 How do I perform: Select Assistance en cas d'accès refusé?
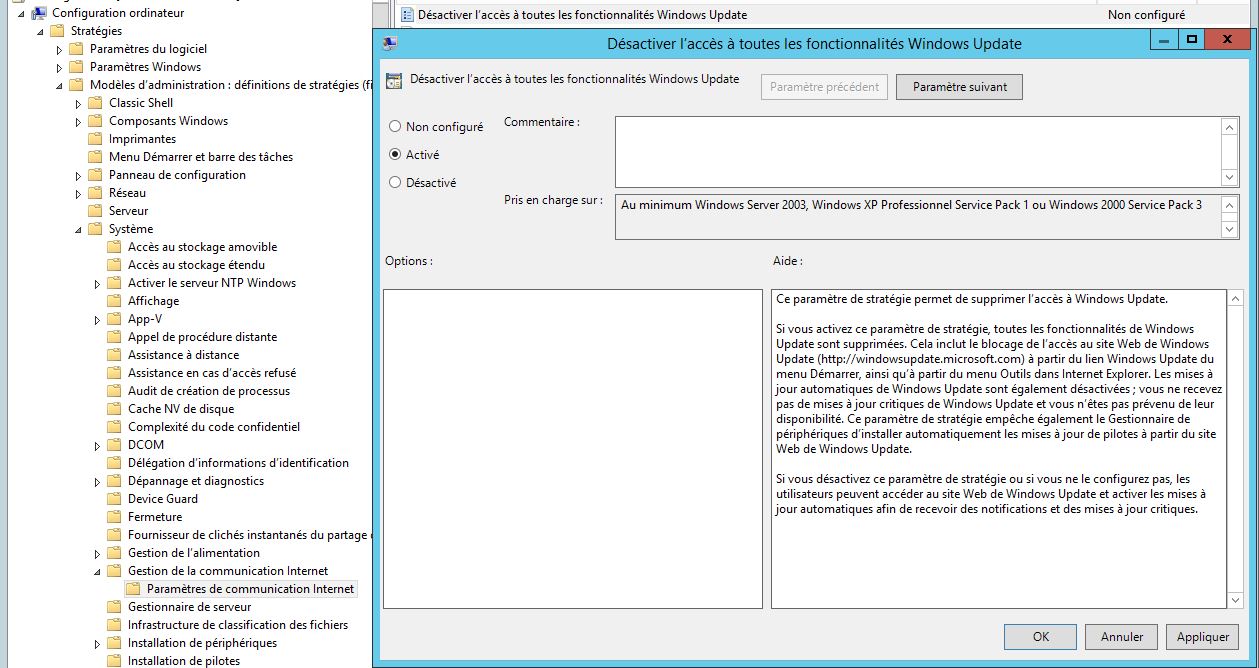click(x=212, y=373)
